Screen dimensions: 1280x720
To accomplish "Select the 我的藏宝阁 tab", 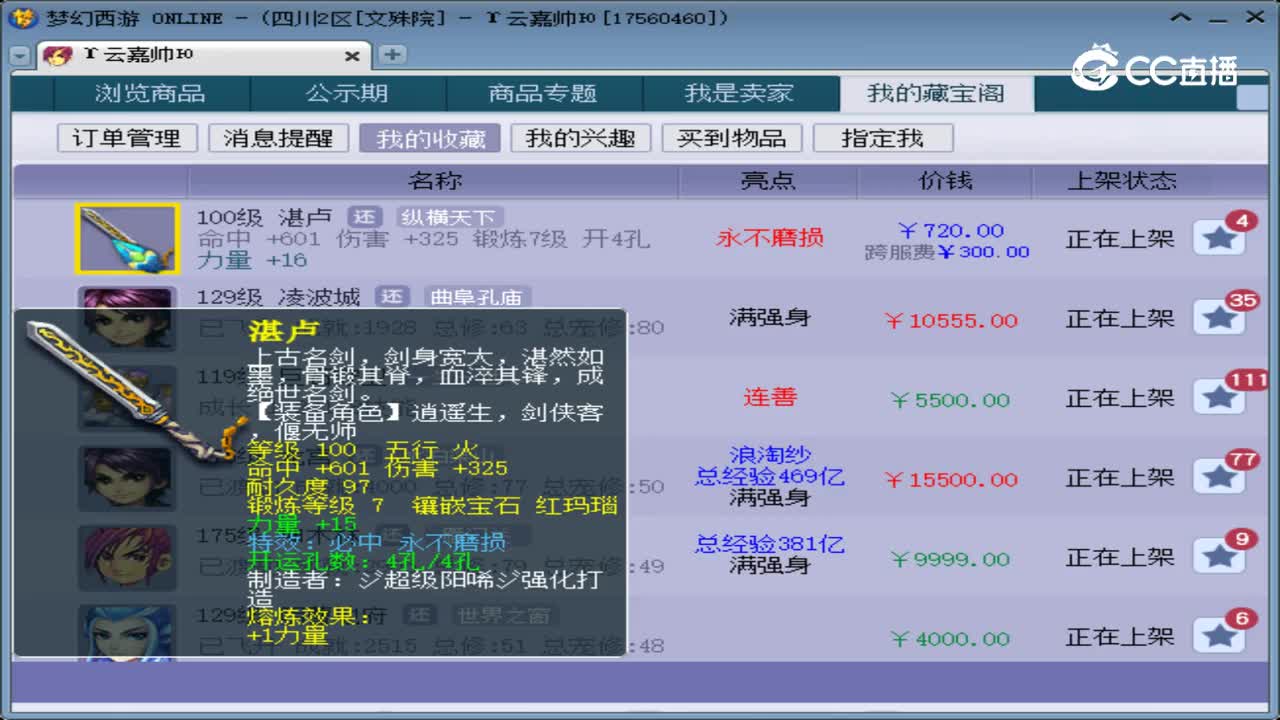I will coord(936,94).
